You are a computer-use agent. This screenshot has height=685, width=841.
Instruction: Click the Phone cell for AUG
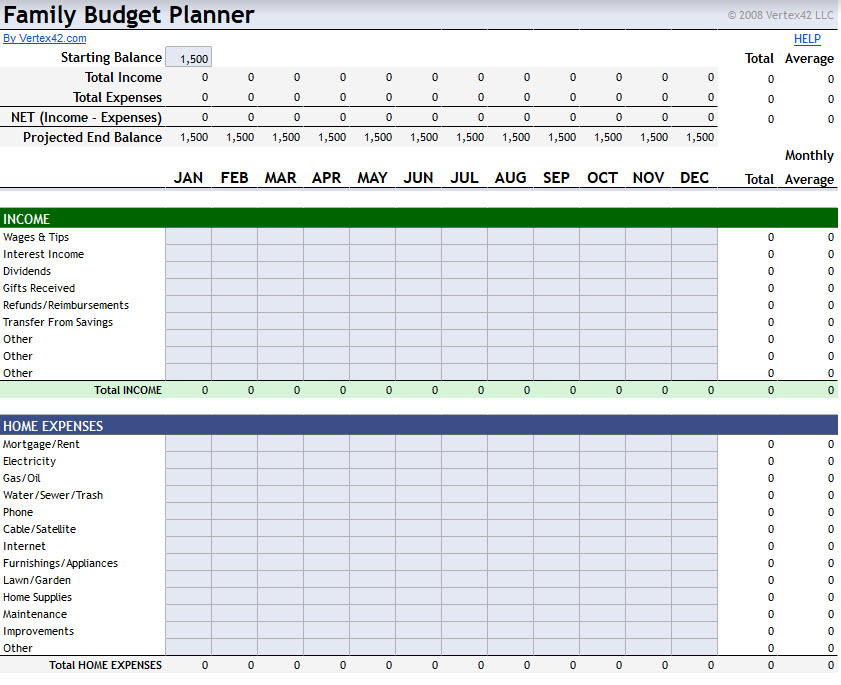point(510,512)
